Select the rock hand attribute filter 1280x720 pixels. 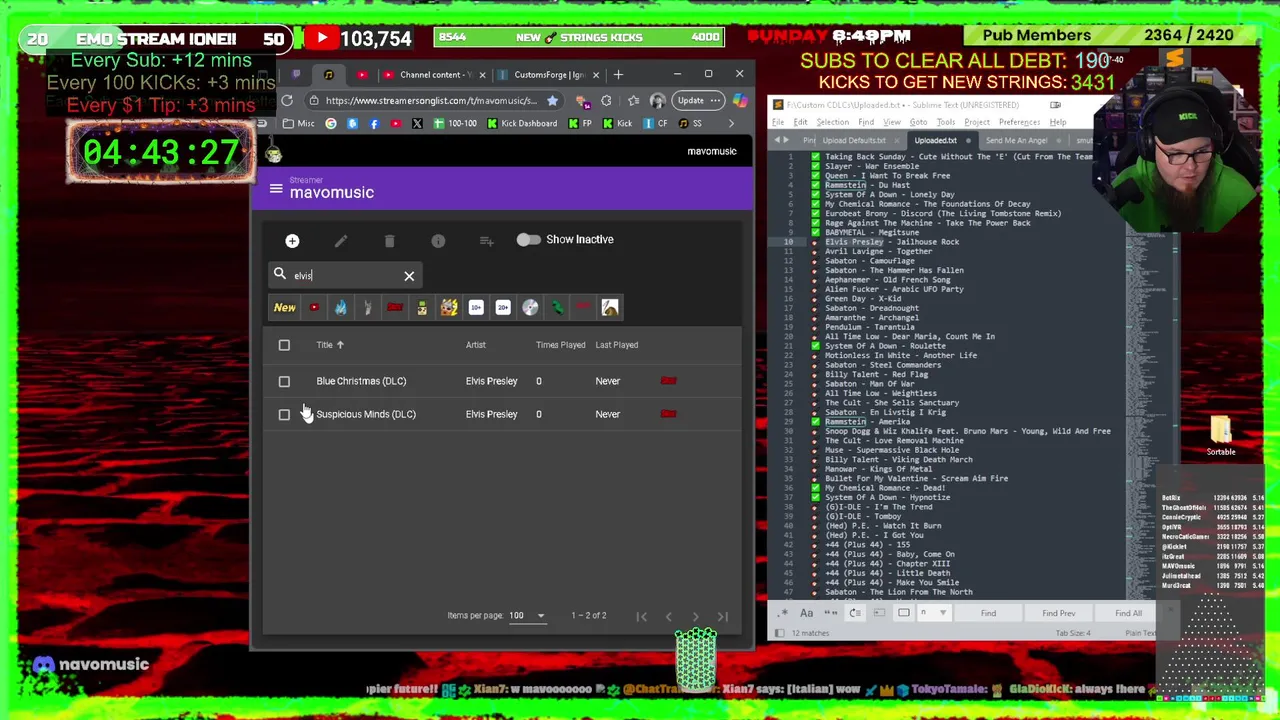(368, 307)
